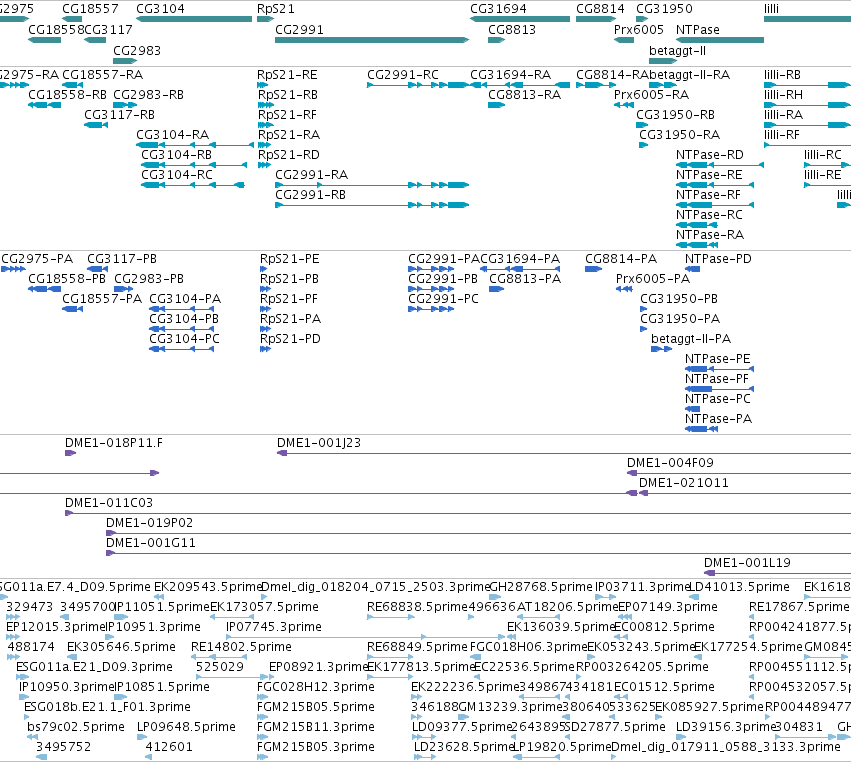The width and height of the screenshot is (851, 762).
Task: Open the CG18558 gene feature
Action: tap(45, 40)
